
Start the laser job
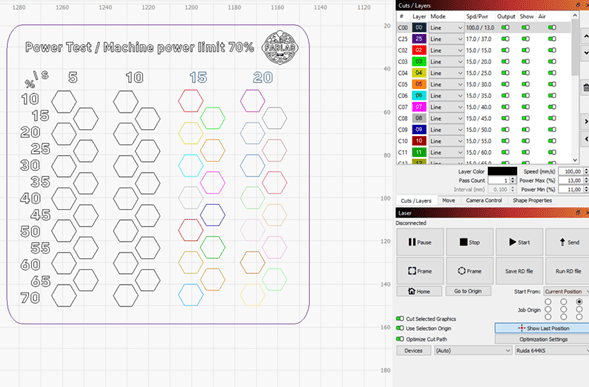click(x=519, y=242)
